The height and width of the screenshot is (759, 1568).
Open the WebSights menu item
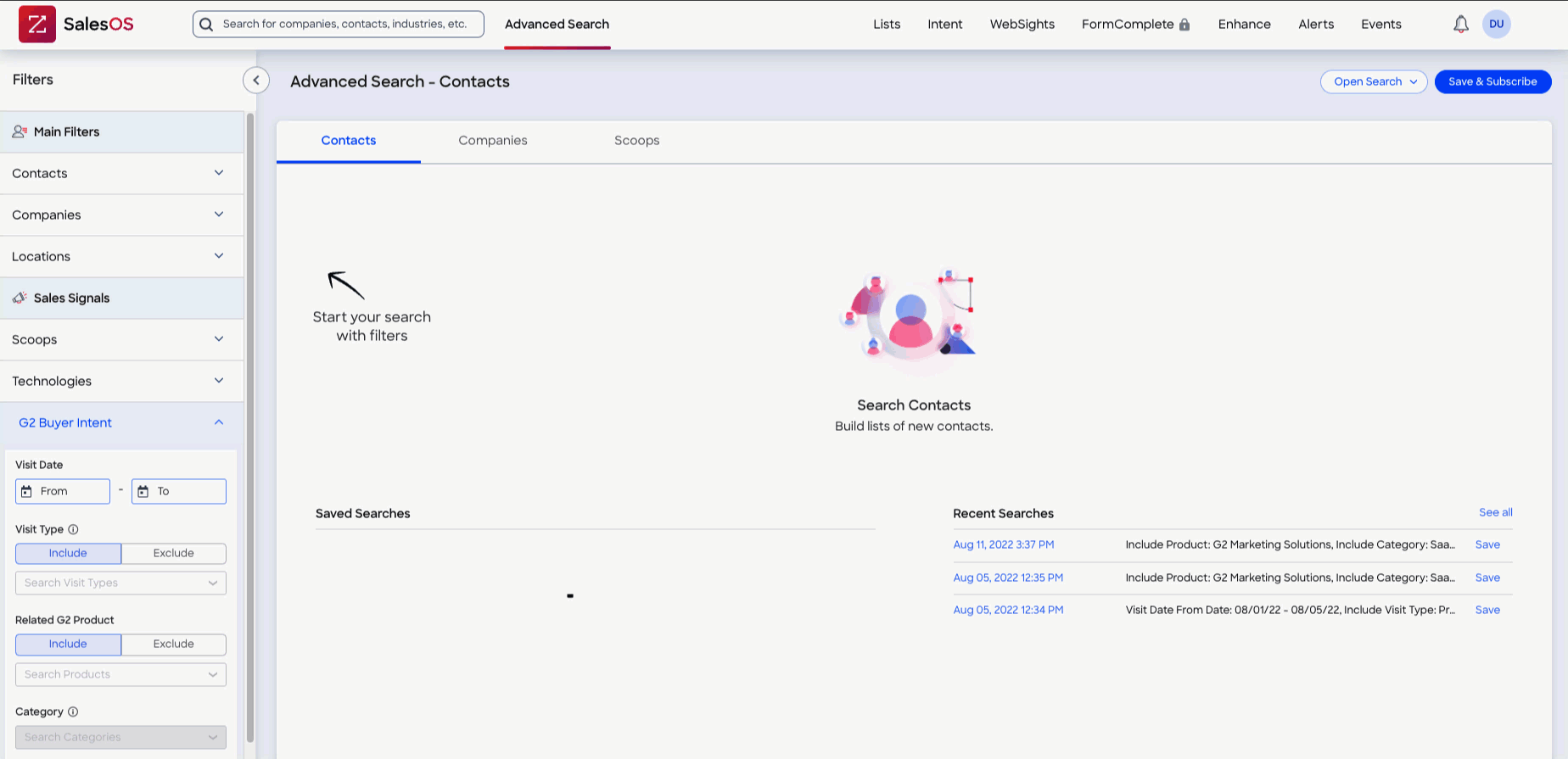pos(1022,24)
